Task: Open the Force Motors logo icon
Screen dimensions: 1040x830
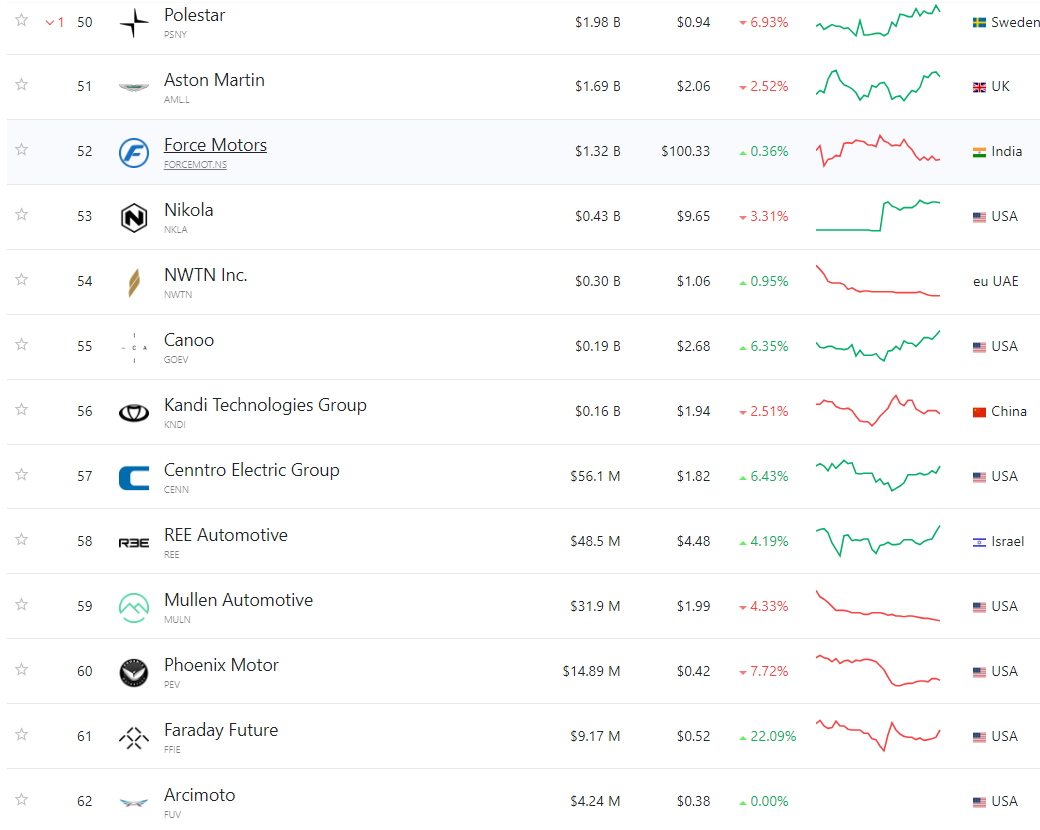Action: point(134,153)
